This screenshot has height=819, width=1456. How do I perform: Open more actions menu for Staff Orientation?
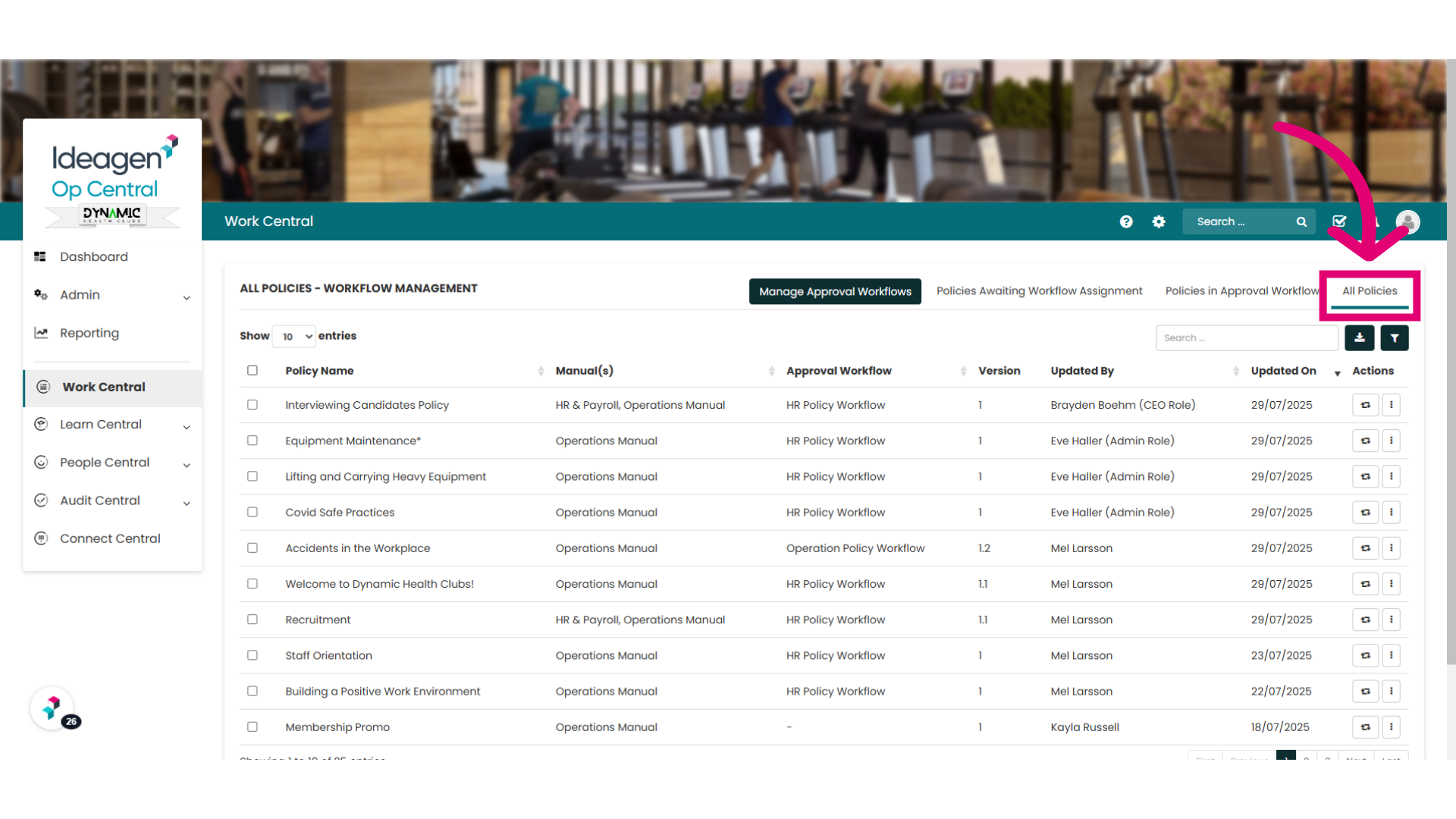click(x=1392, y=655)
